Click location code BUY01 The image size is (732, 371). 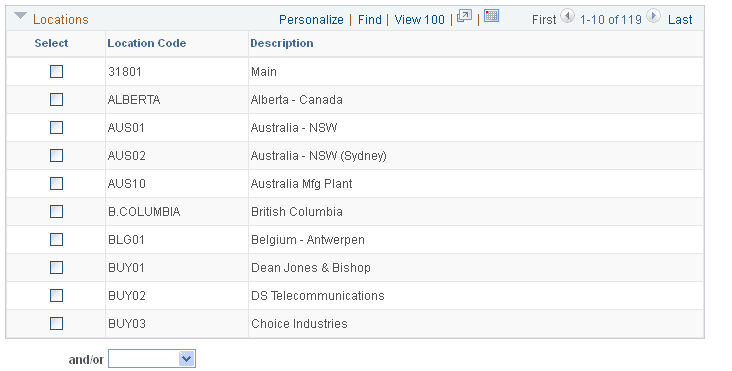click(126, 268)
